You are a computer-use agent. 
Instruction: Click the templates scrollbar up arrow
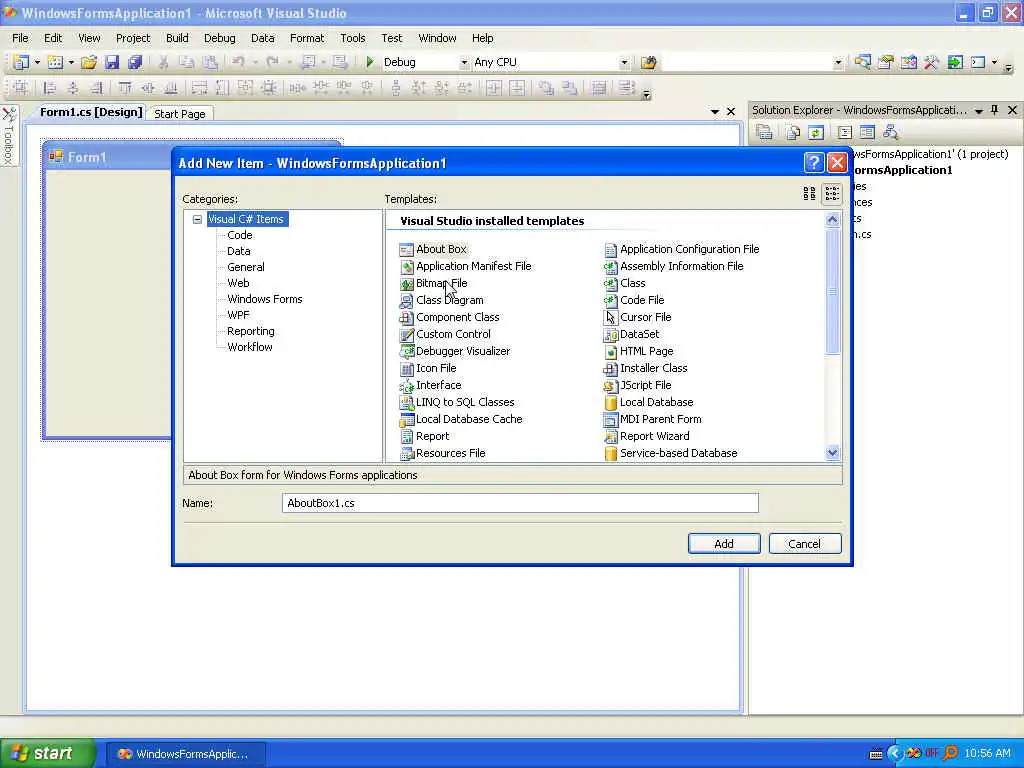[832, 220]
